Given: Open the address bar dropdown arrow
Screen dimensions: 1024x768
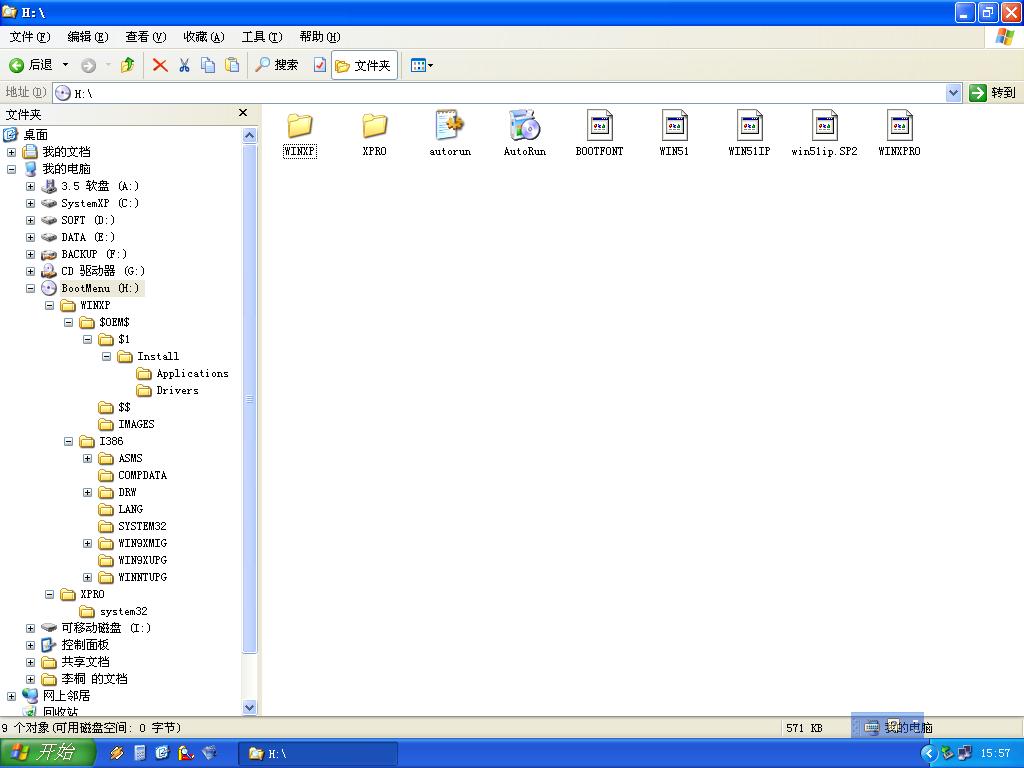Looking at the screenshot, I should point(953,93).
